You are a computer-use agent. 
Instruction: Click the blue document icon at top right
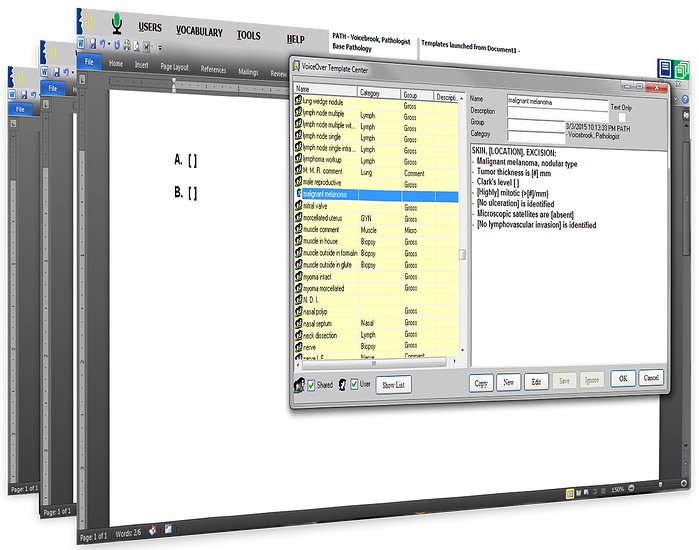665,69
